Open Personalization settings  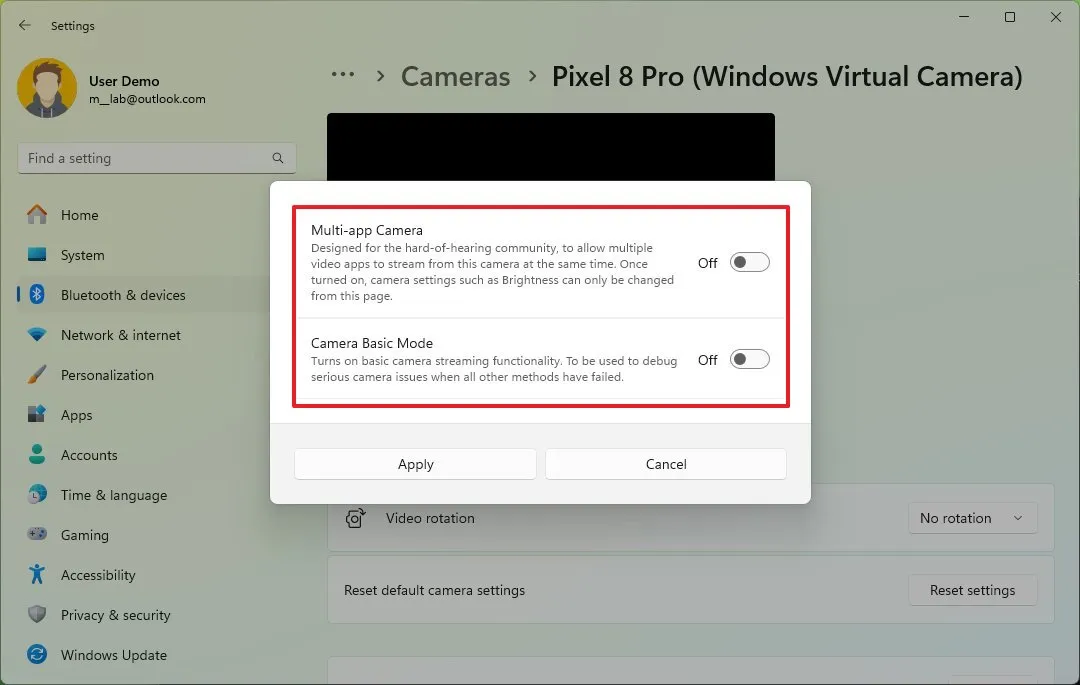coord(143,375)
